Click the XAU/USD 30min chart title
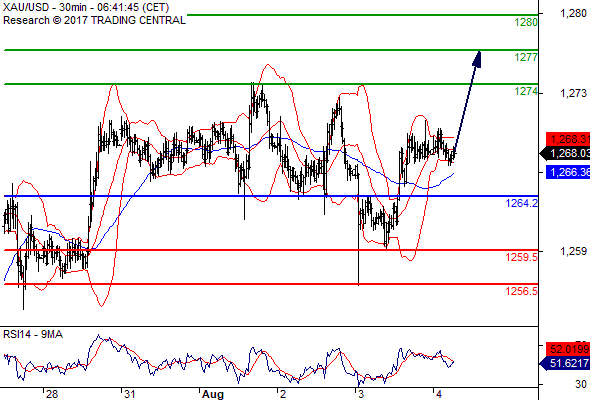The height and width of the screenshot is (400, 590). 86,7
